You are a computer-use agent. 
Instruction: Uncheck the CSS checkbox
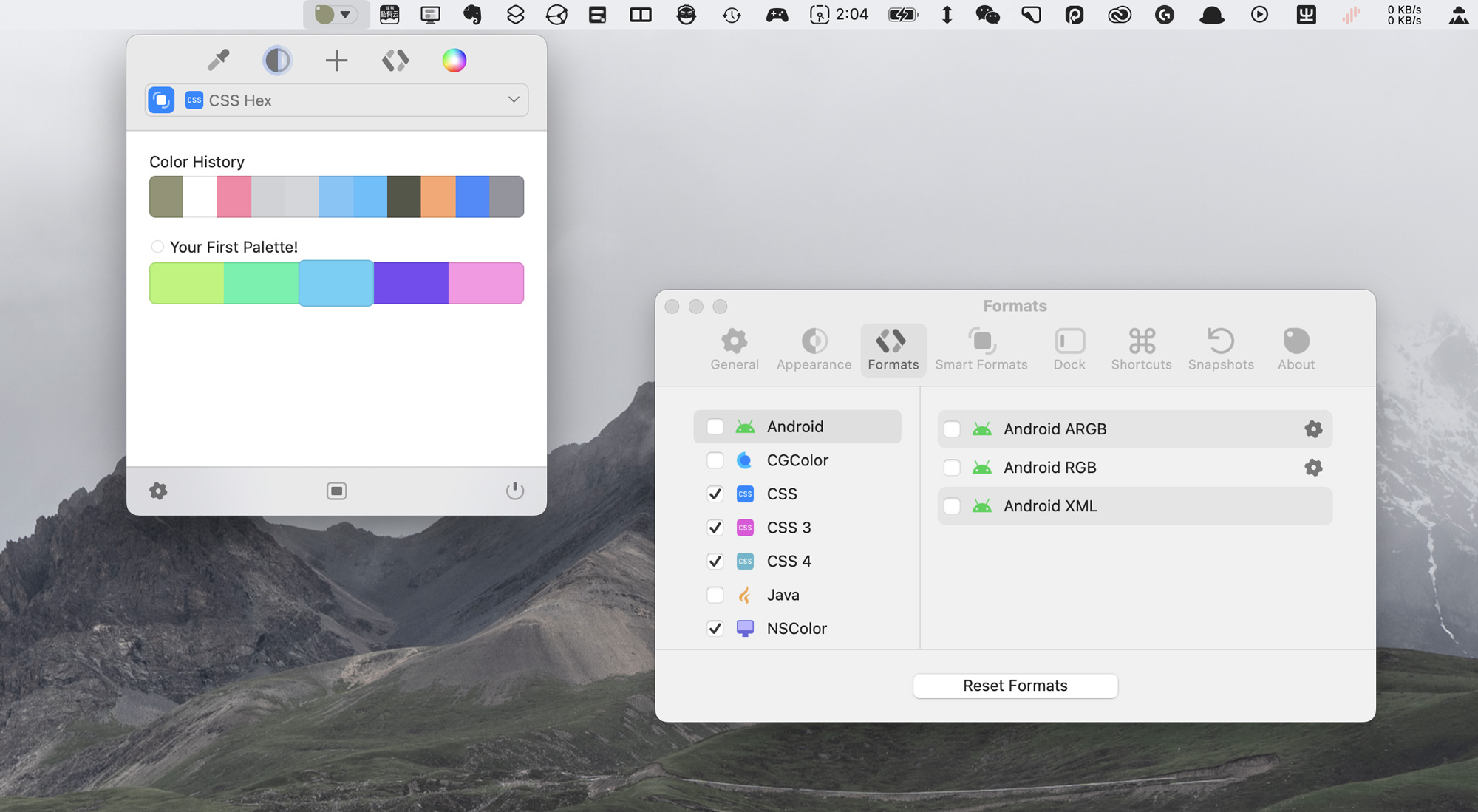coord(715,494)
